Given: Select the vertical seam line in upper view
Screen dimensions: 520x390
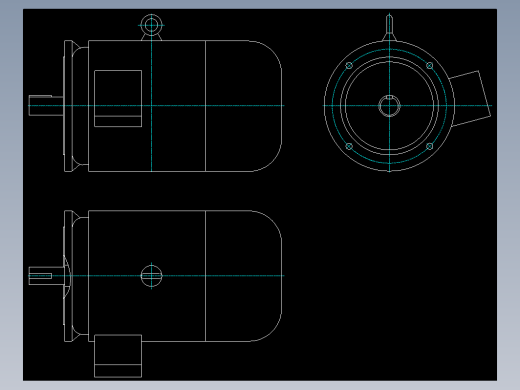Looking at the screenshot, I should pyautogui.click(x=205, y=106).
